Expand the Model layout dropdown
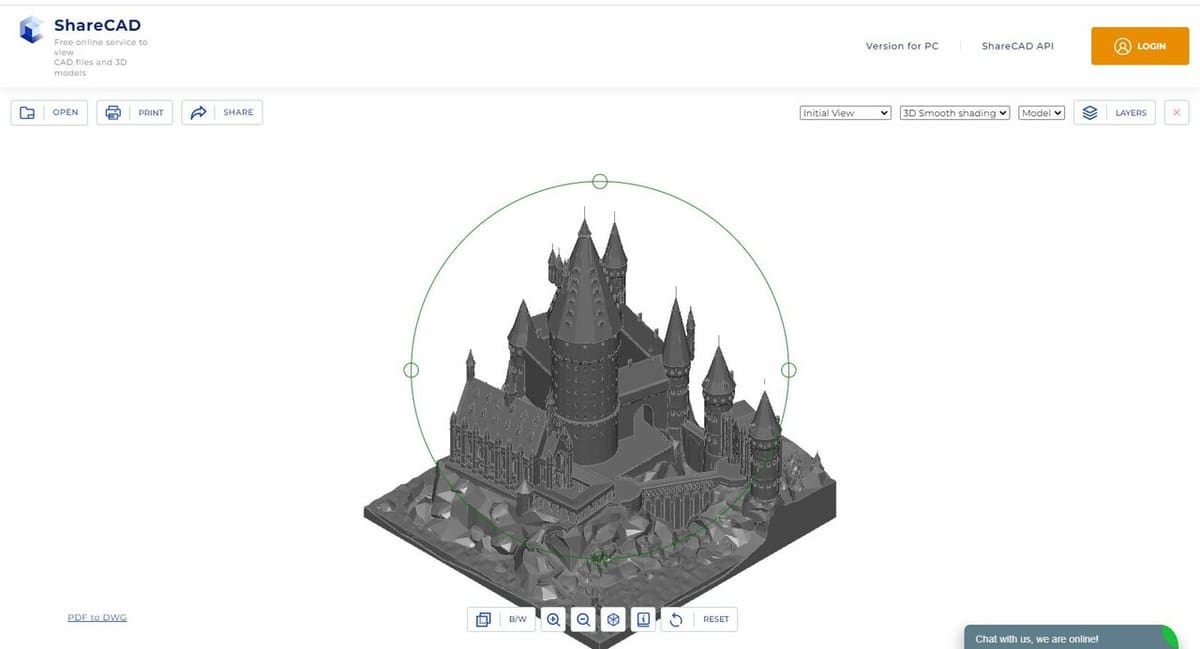Screen dimensions: 1200x649 coord(1041,113)
